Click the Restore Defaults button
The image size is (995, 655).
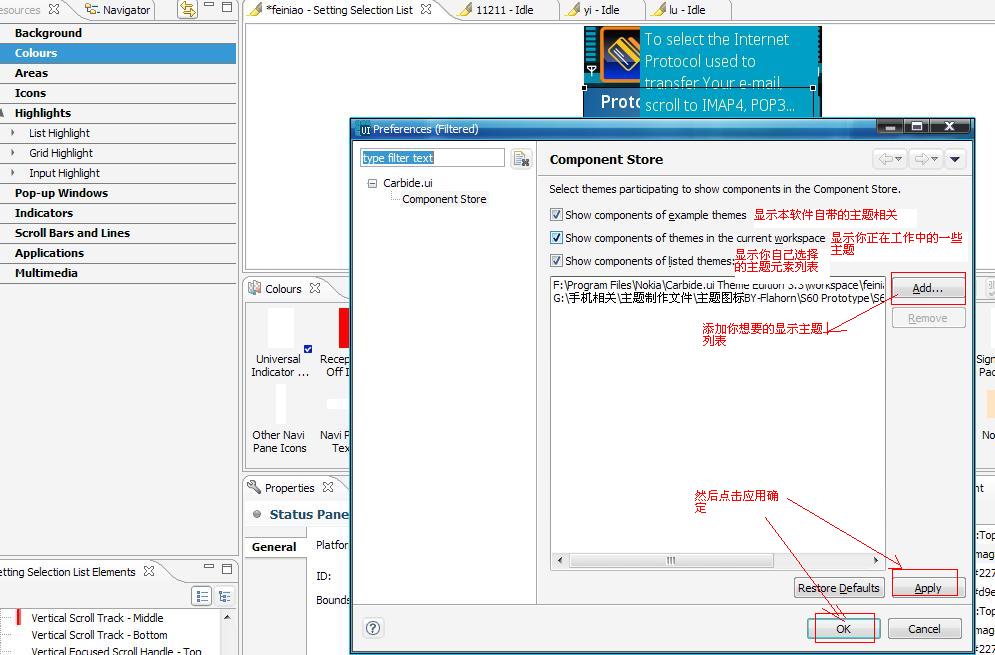(x=839, y=588)
